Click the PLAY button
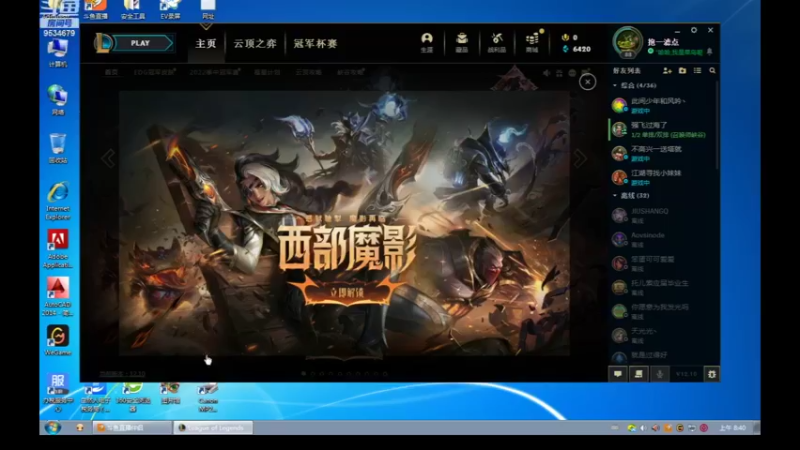 143,43
